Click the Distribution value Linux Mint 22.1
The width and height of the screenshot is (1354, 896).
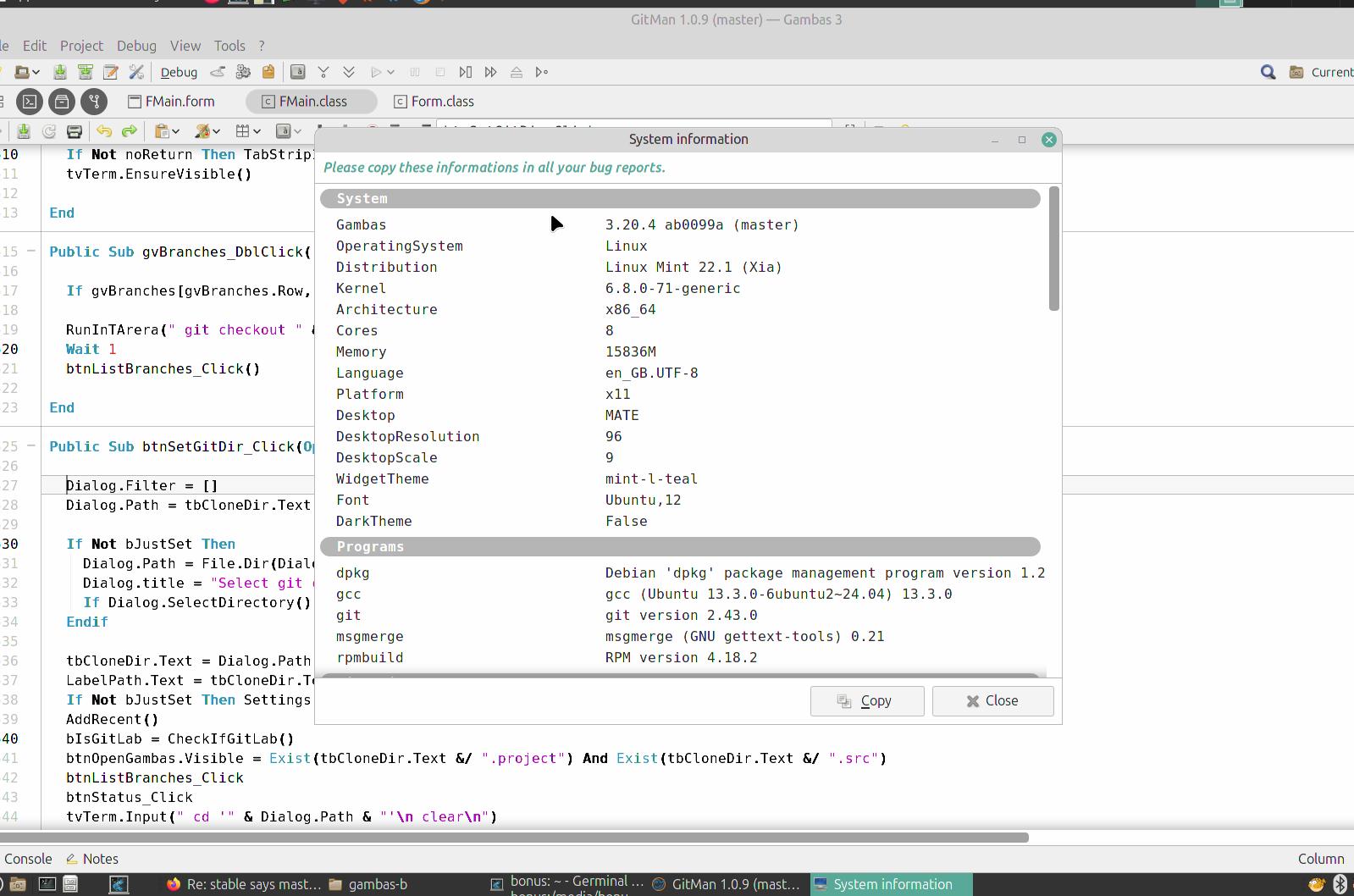point(694,268)
